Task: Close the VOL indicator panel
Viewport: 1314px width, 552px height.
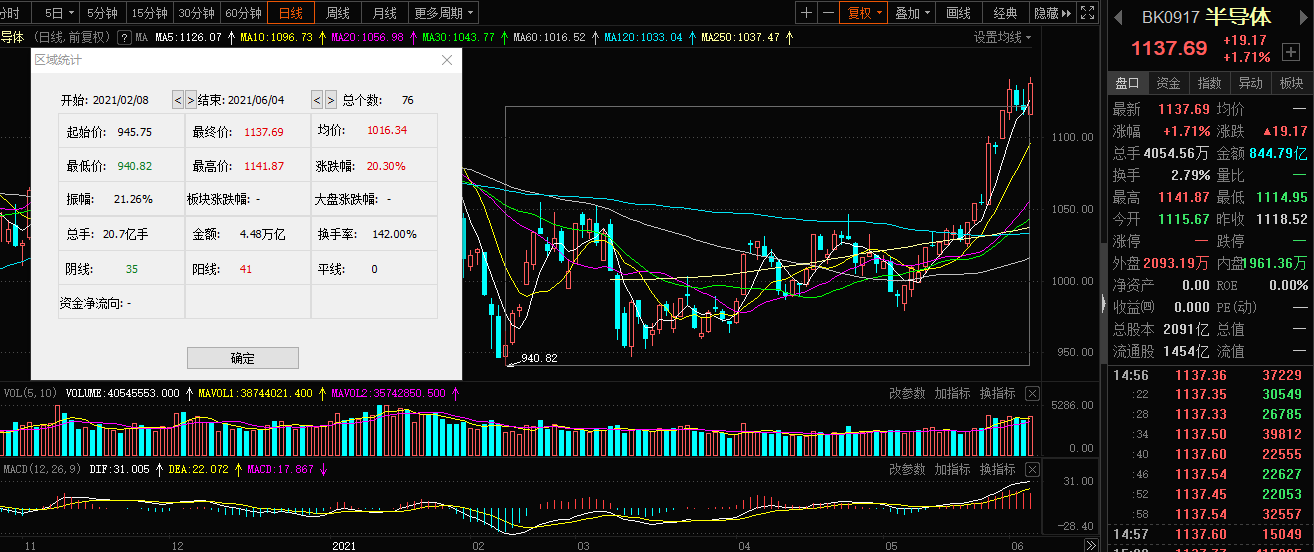Action: point(1033,393)
